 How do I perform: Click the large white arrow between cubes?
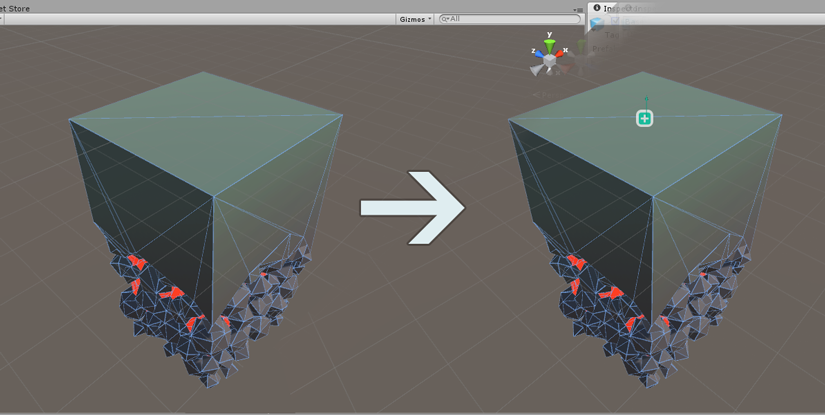[411, 207]
